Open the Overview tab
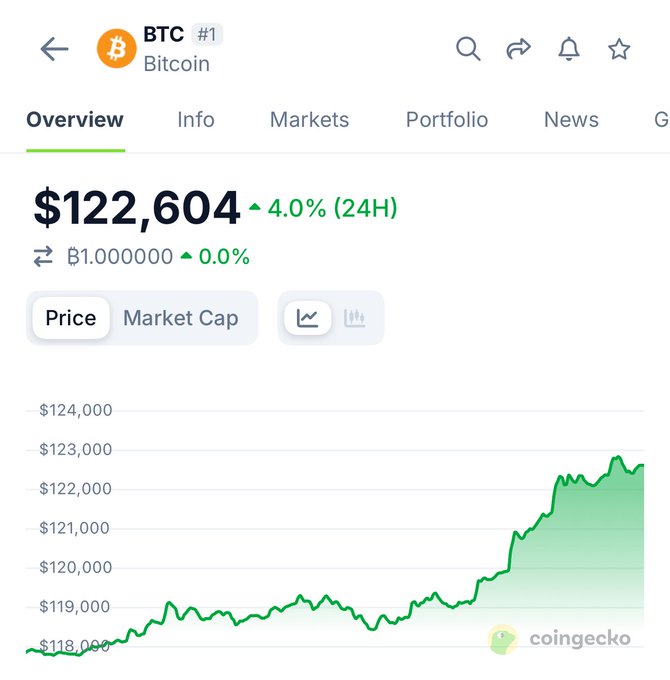The height and width of the screenshot is (680, 670). (75, 120)
